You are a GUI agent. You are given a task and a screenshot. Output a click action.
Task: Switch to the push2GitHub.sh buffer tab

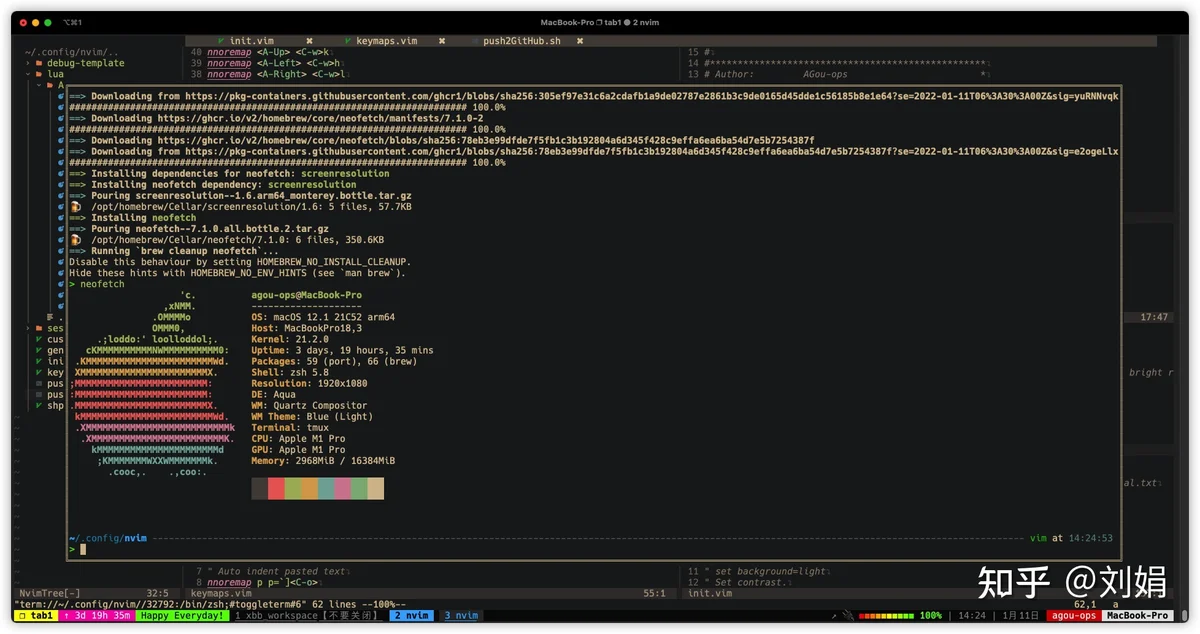[x=521, y=41]
